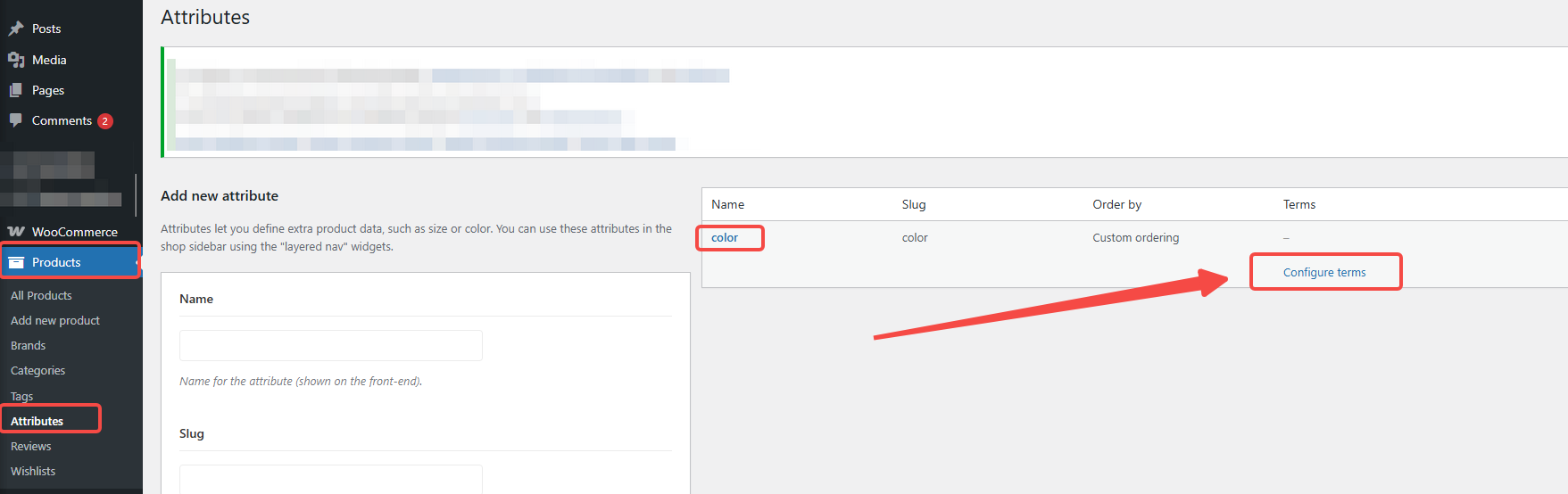Open the Categories submenu
The image size is (1568, 494).
37,370
